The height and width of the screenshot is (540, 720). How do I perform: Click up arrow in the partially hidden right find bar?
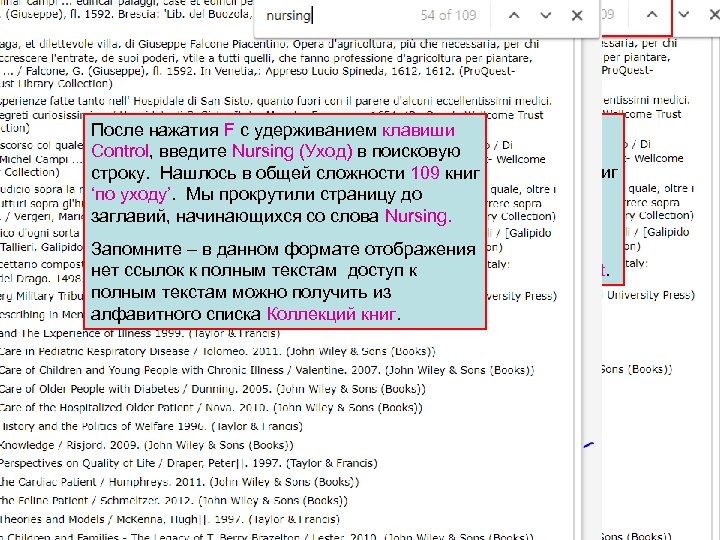point(652,15)
